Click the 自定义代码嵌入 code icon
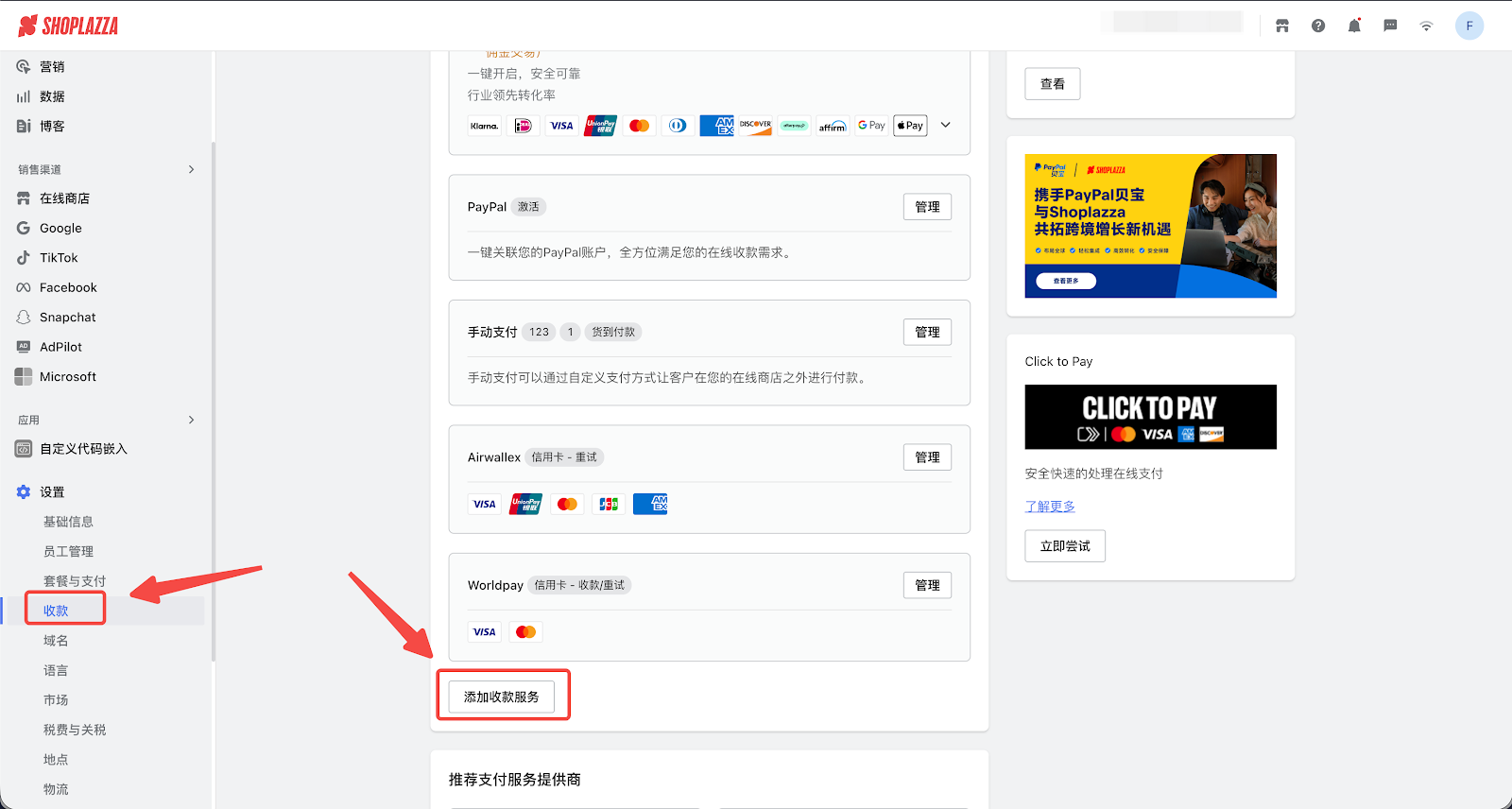Viewport: 1512px width, 809px height. point(24,449)
